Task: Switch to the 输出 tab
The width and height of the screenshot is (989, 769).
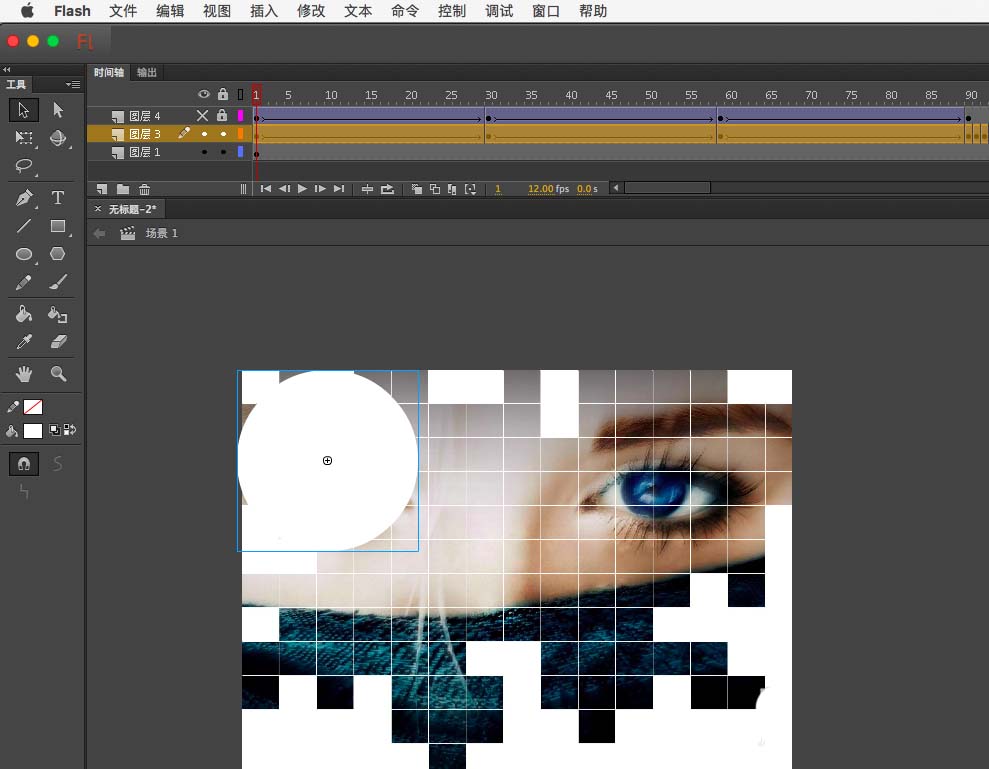Action: coord(147,73)
